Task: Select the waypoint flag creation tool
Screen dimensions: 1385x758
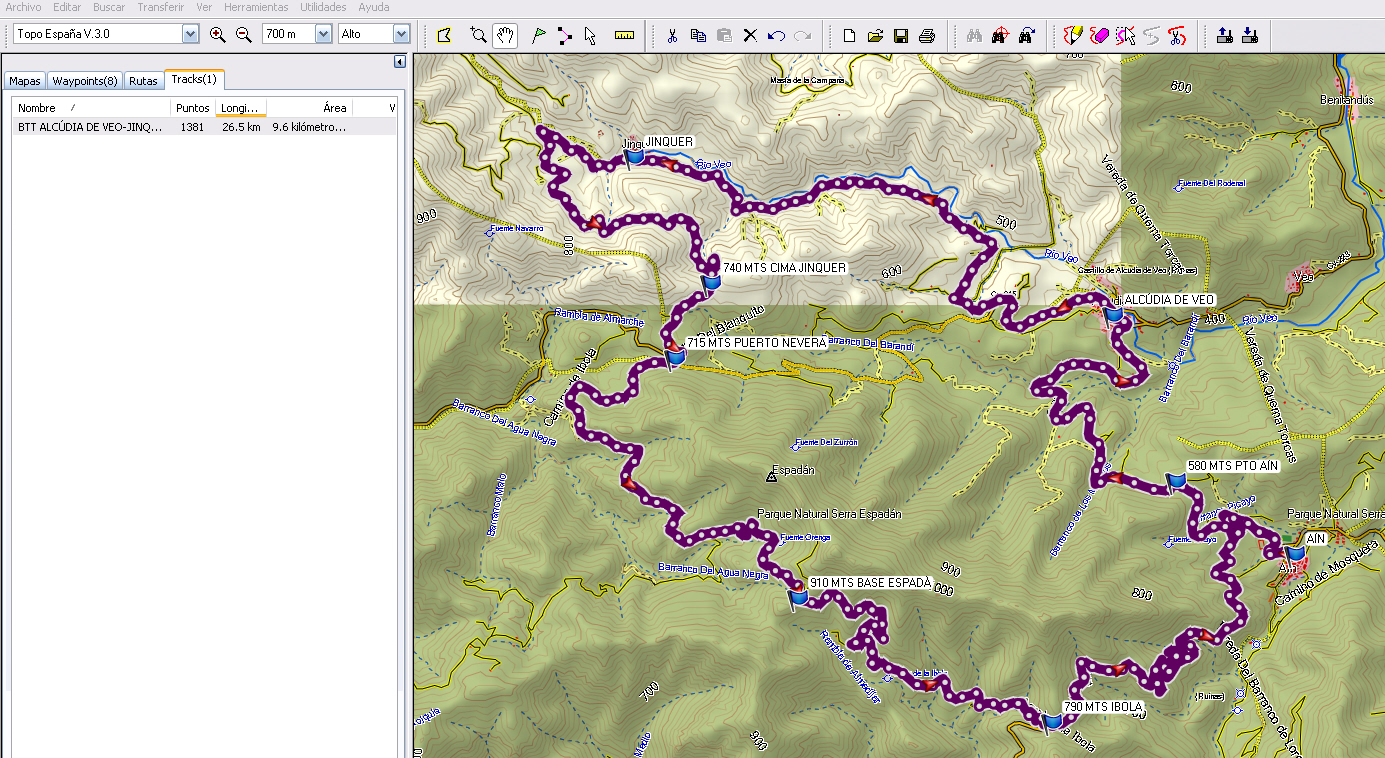Action: point(537,35)
